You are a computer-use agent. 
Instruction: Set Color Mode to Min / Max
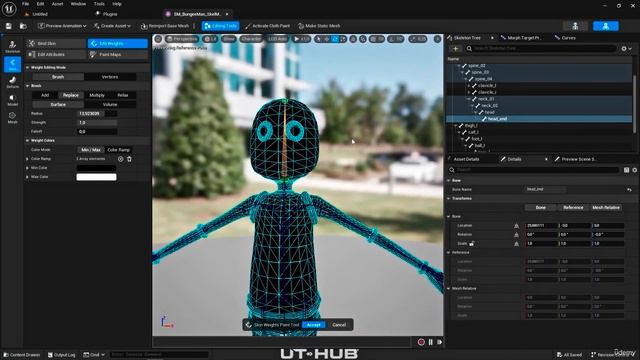pyautogui.click(x=91, y=150)
